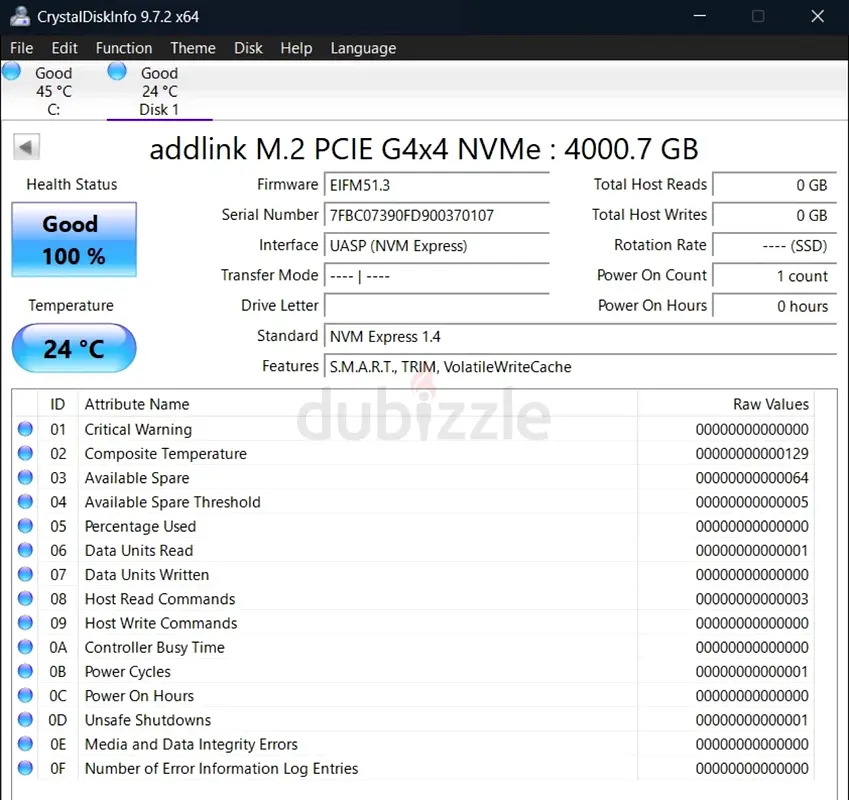Open the Theme menu
The width and height of the screenshot is (849, 800).
tap(193, 48)
